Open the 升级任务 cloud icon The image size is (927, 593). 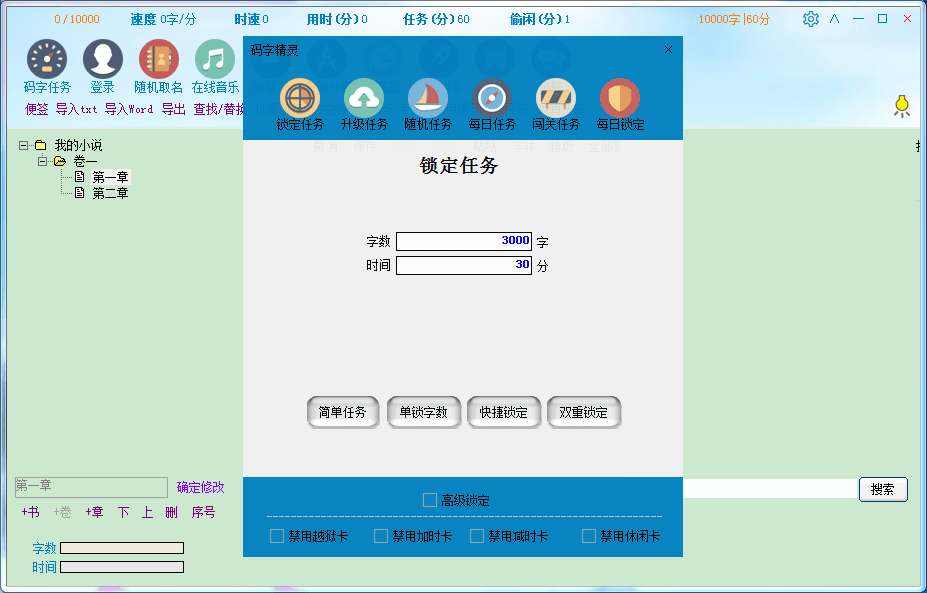point(364,98)
